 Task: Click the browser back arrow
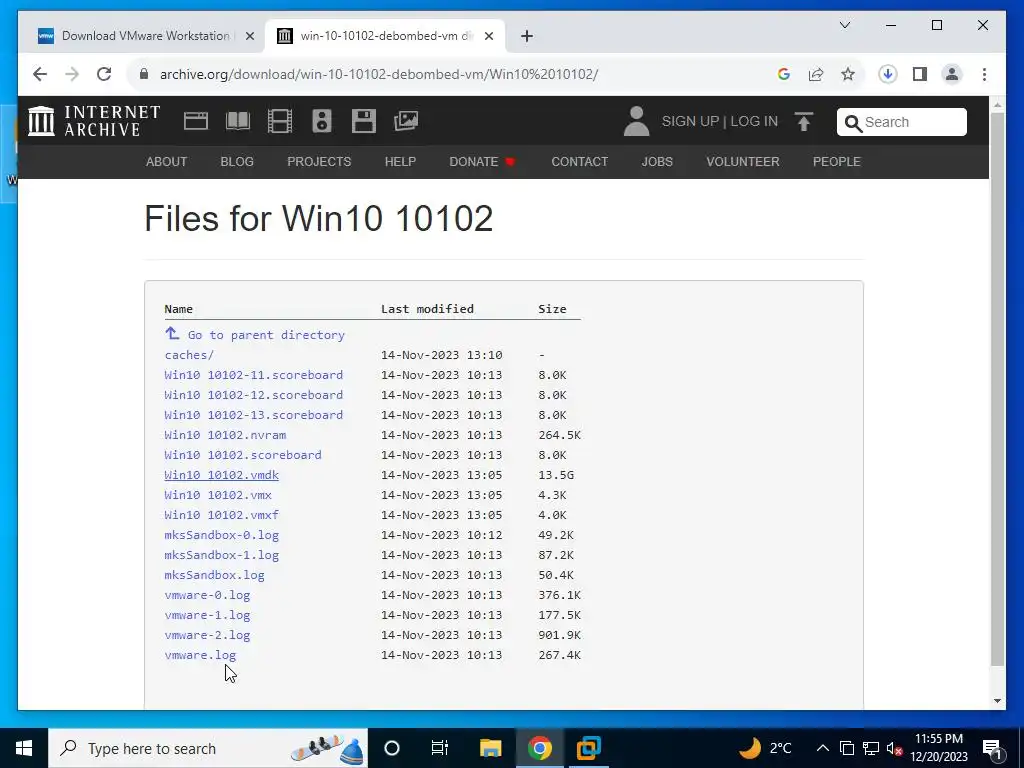40,74
